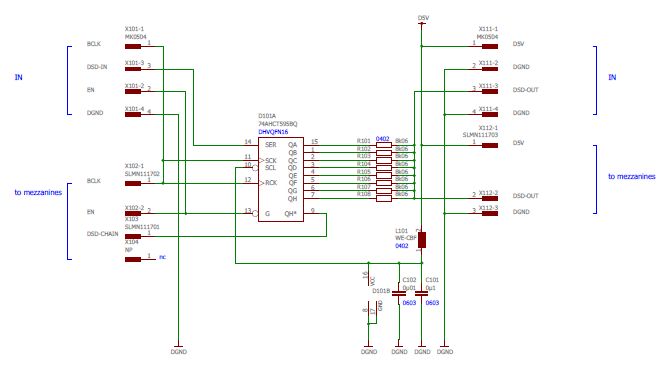Click the 'G' enable pin label

(x=268, y=213)
